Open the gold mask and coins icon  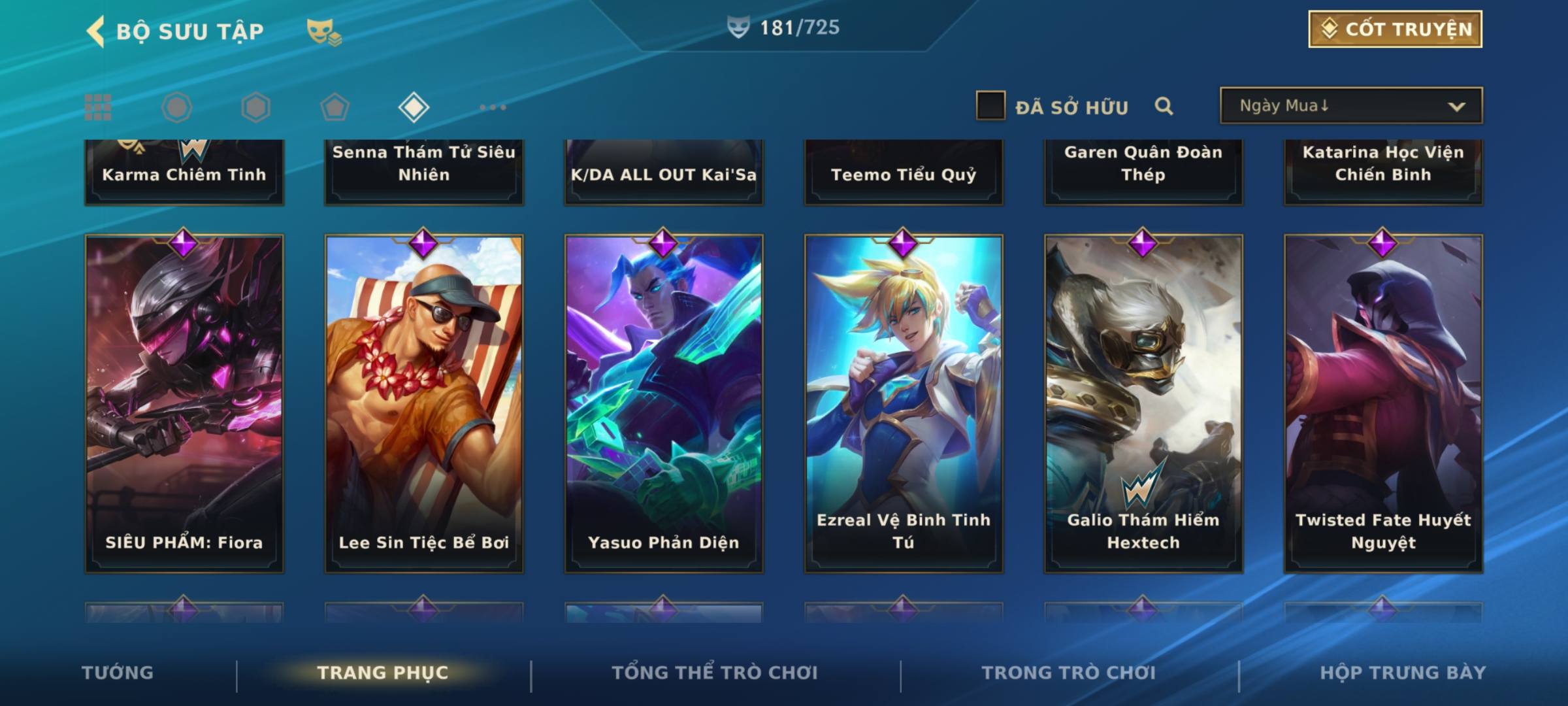pos(324,31)
